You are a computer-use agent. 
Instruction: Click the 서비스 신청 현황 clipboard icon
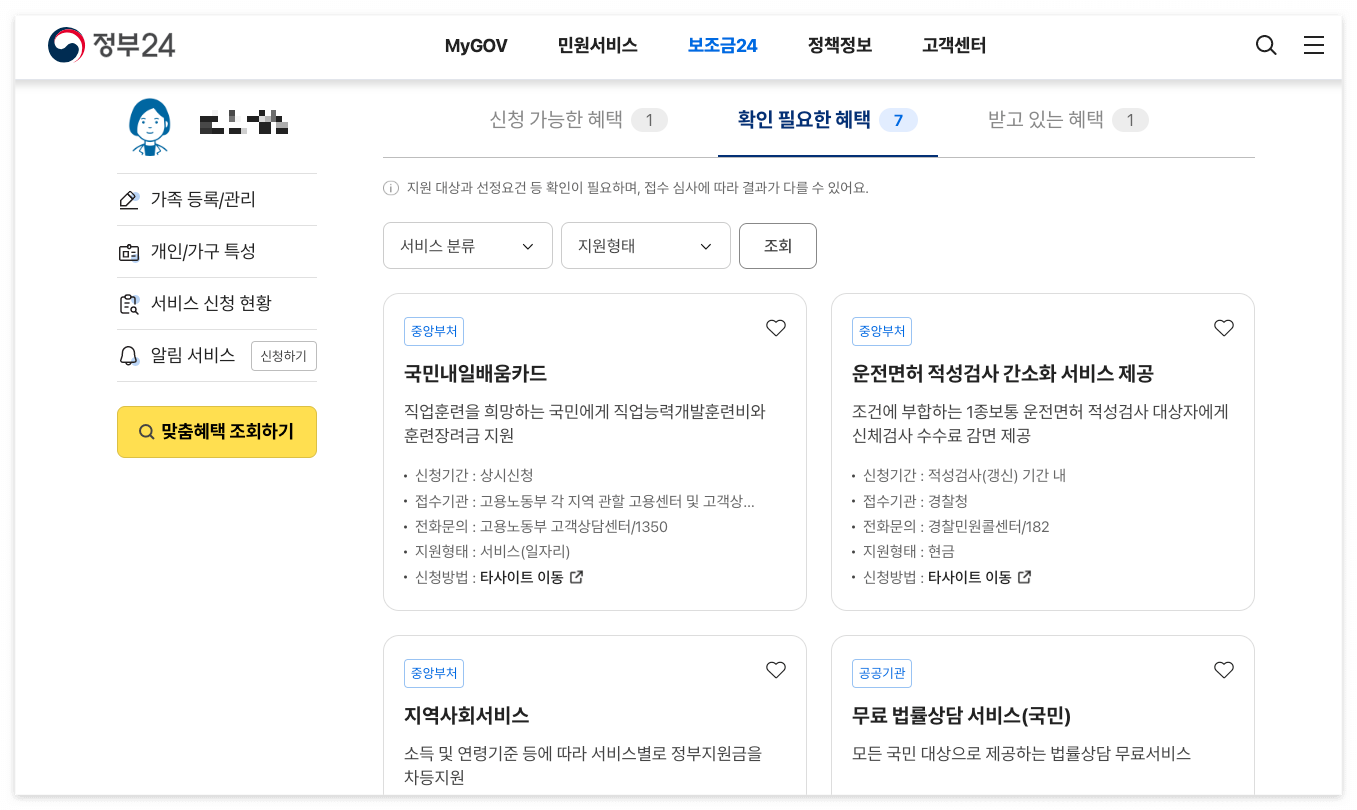pos(129,304)
